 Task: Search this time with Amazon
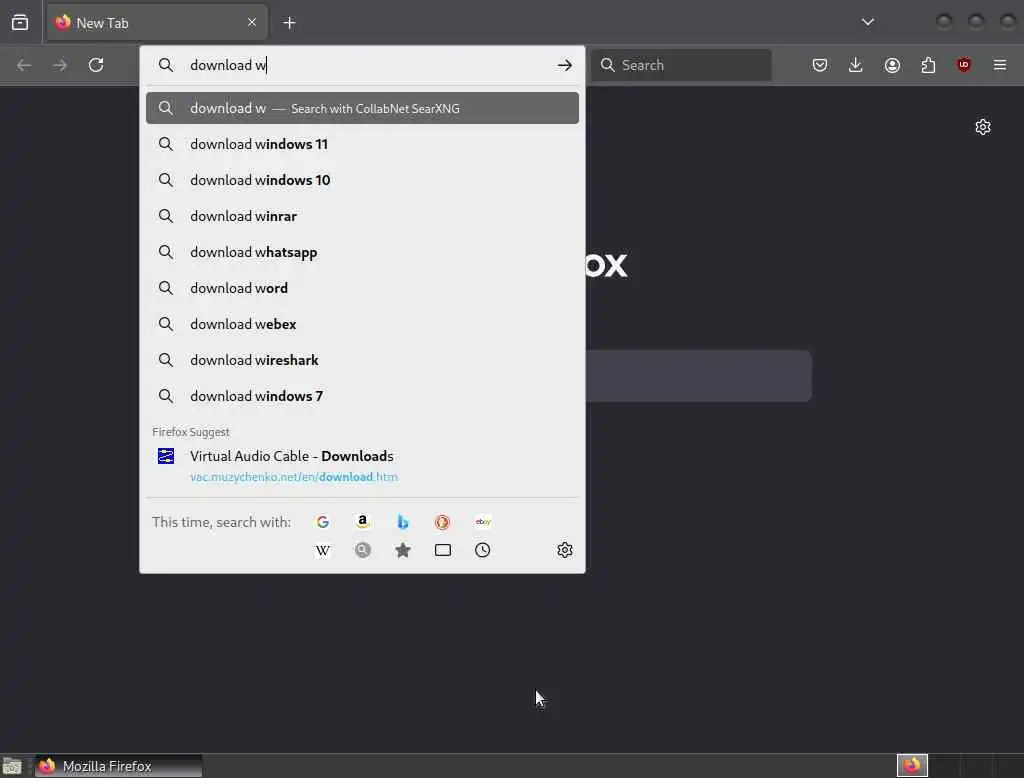click(x=362, y=522)
